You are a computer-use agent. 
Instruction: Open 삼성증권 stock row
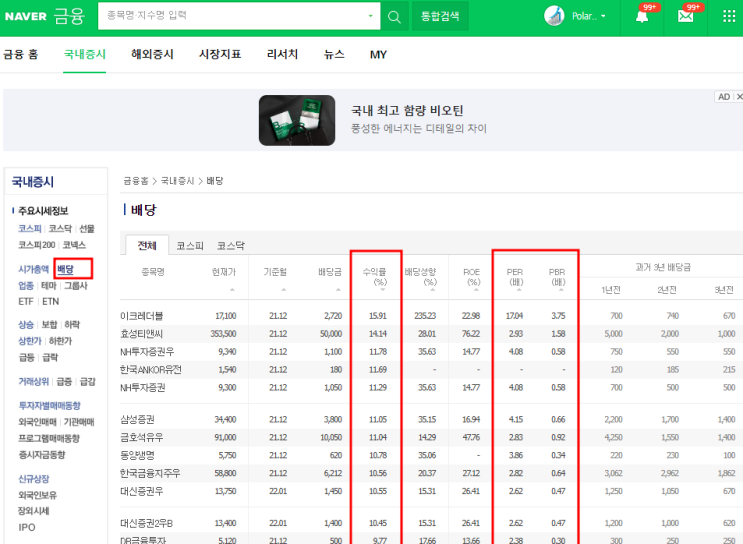point(137,419)
